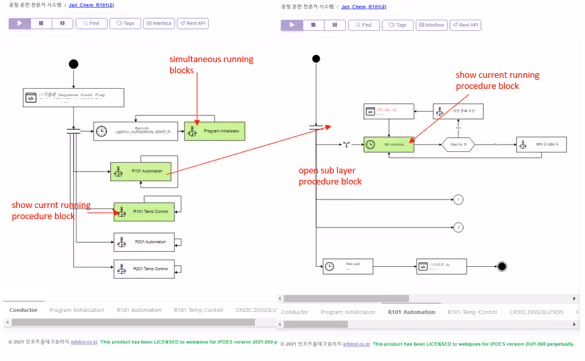
Task: Switch to Program Initialization tab in right panel
Action: click(x=348, y=312)
